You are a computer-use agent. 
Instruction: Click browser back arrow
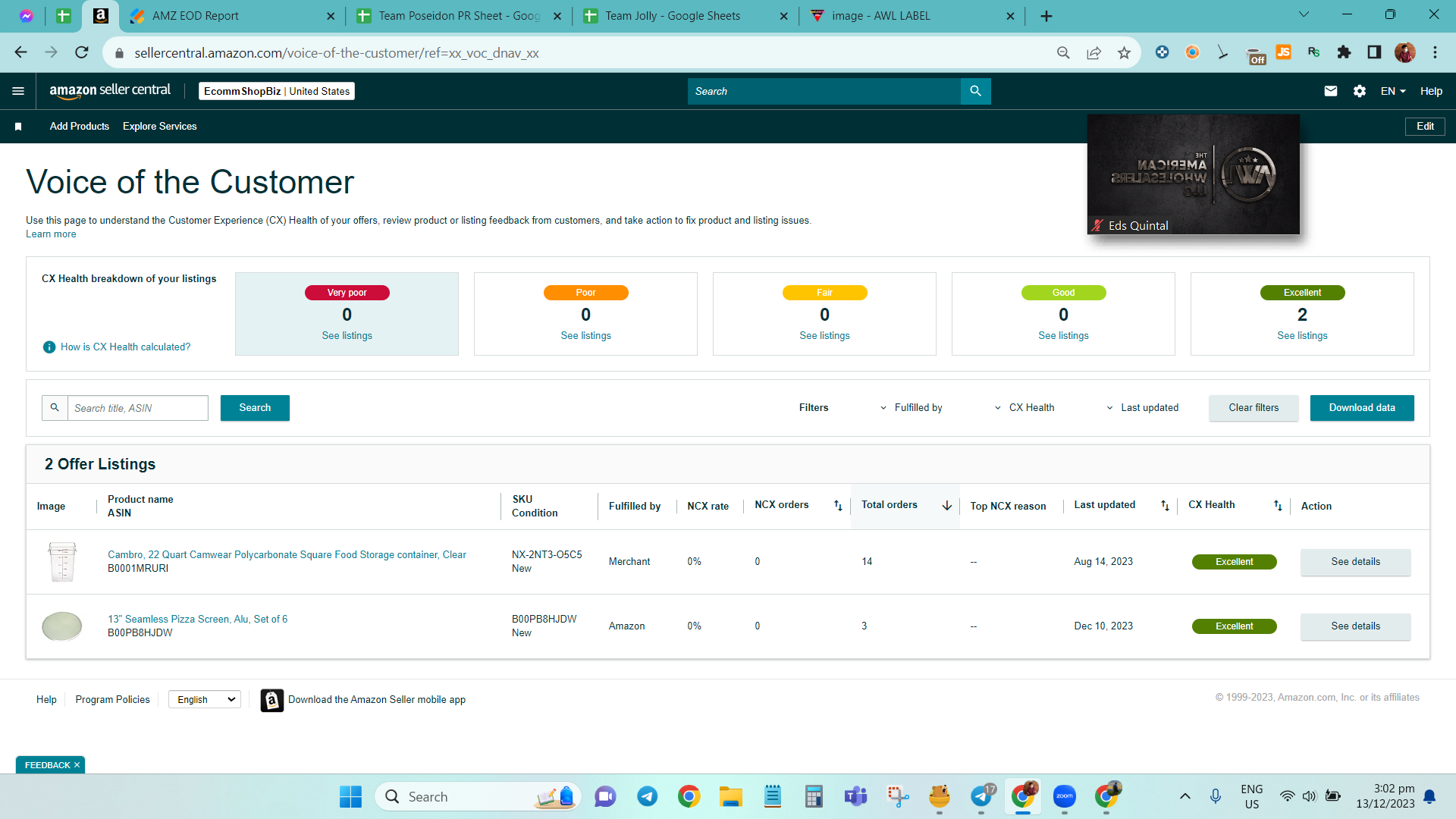click(x=20, y=52)
